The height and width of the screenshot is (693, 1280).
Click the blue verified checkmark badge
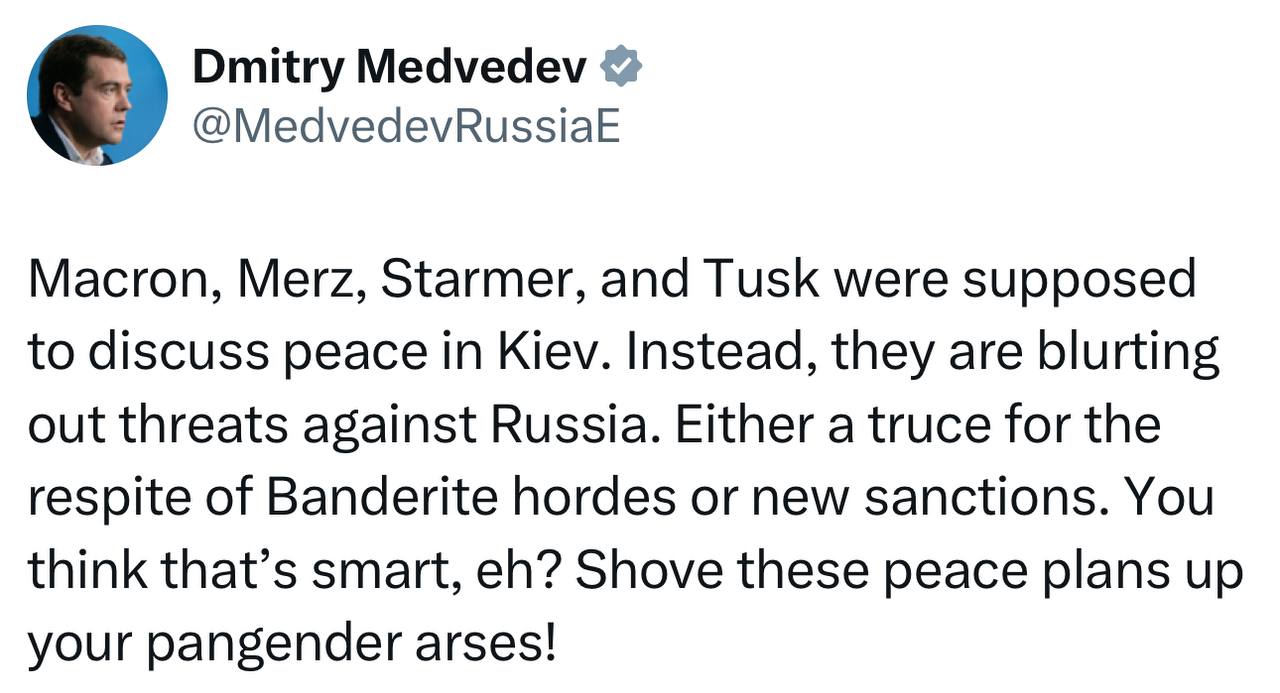coord(621,68)
